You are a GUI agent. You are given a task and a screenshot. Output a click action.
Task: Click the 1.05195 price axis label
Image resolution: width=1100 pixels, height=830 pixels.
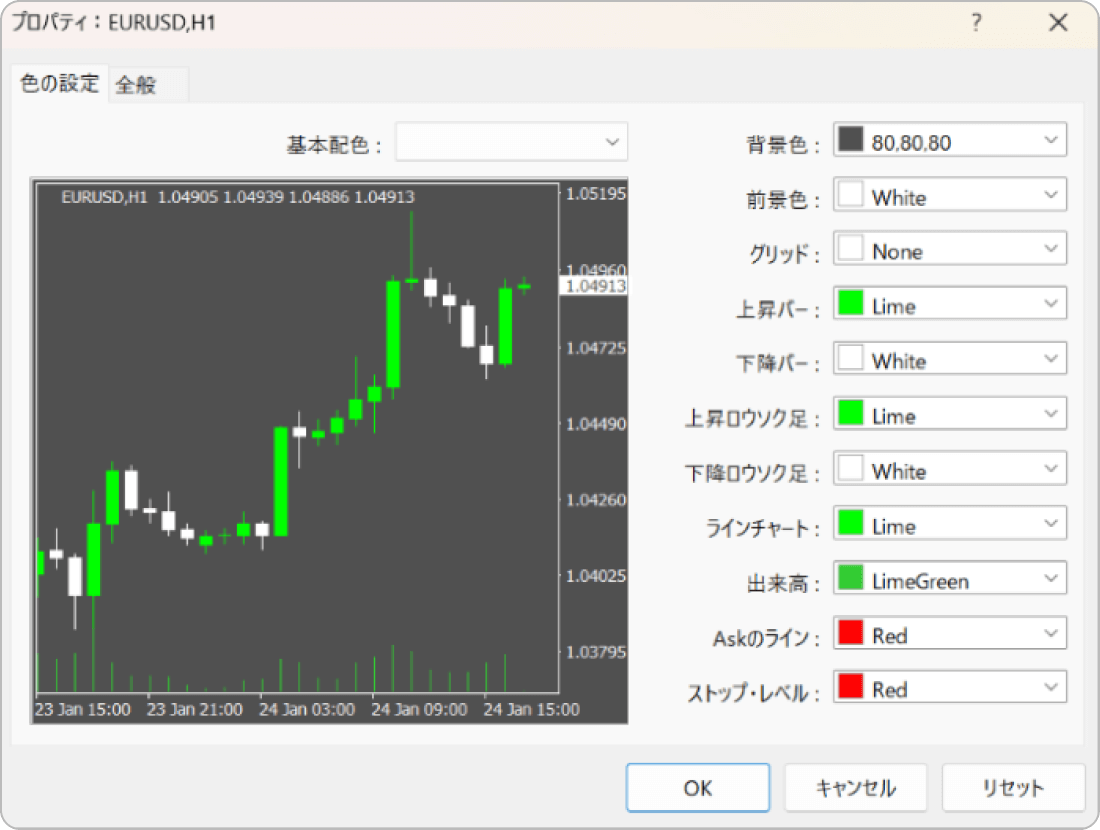(596, 194)
